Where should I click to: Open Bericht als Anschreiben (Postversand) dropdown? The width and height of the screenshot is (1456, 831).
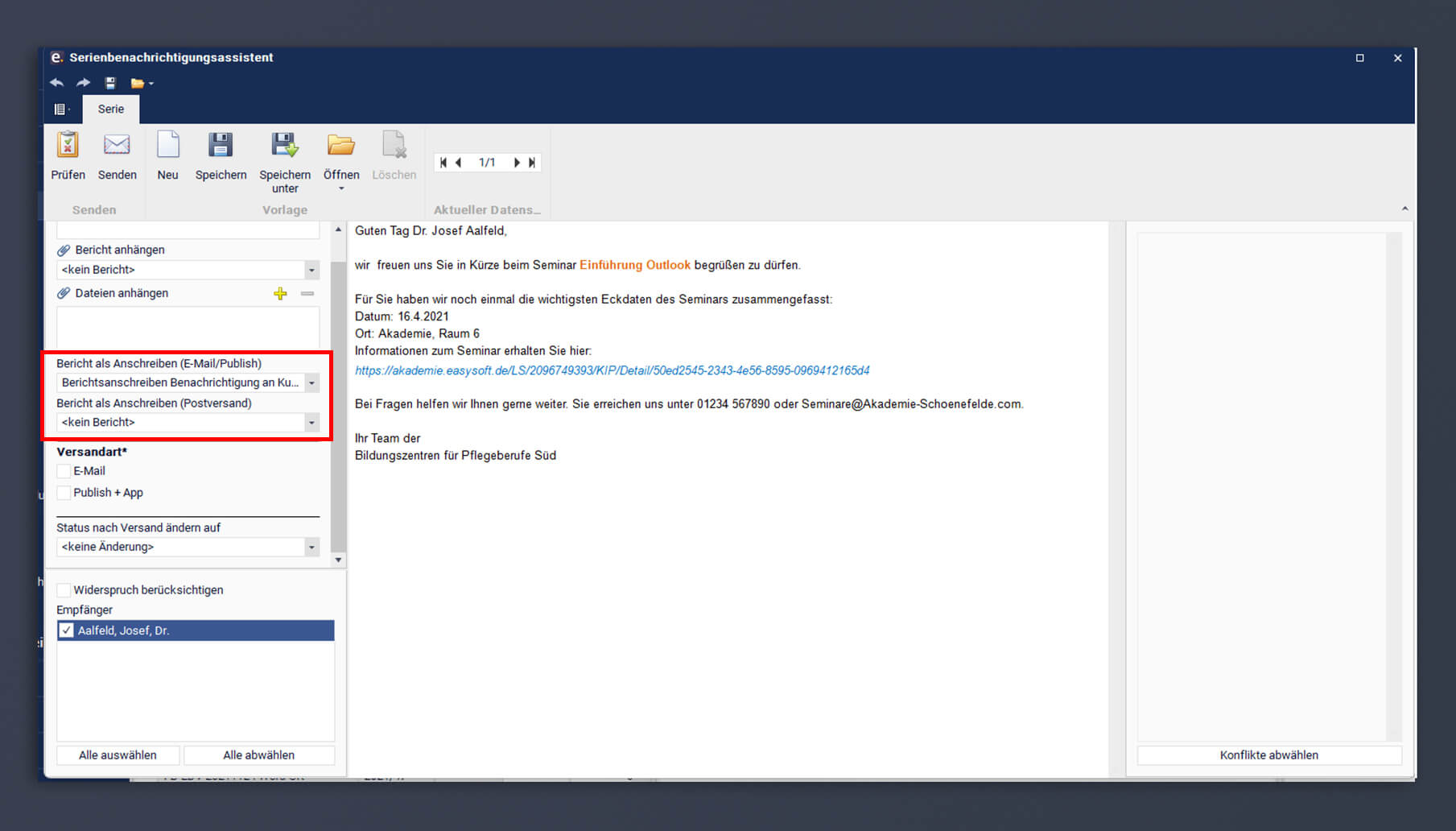tap(311, 422)
